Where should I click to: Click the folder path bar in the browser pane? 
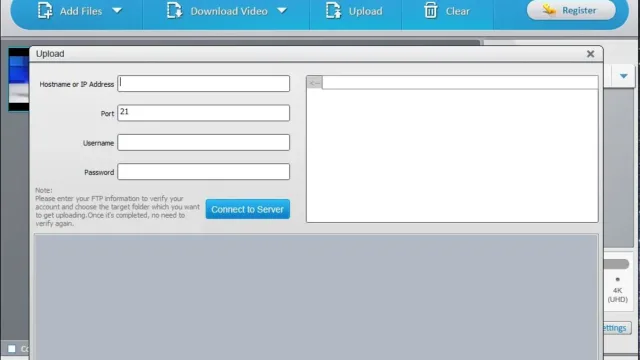click(x=460, y=82)
